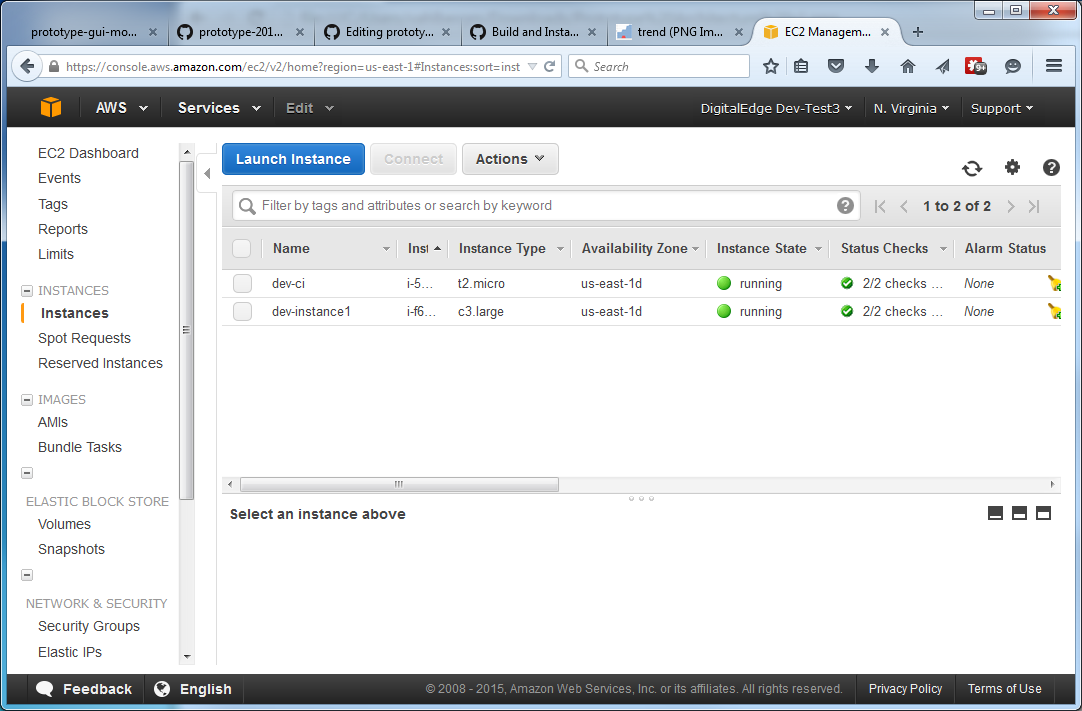Sort by Instance Type column header
The image size is (1082, 711).
tap(502, 249)
